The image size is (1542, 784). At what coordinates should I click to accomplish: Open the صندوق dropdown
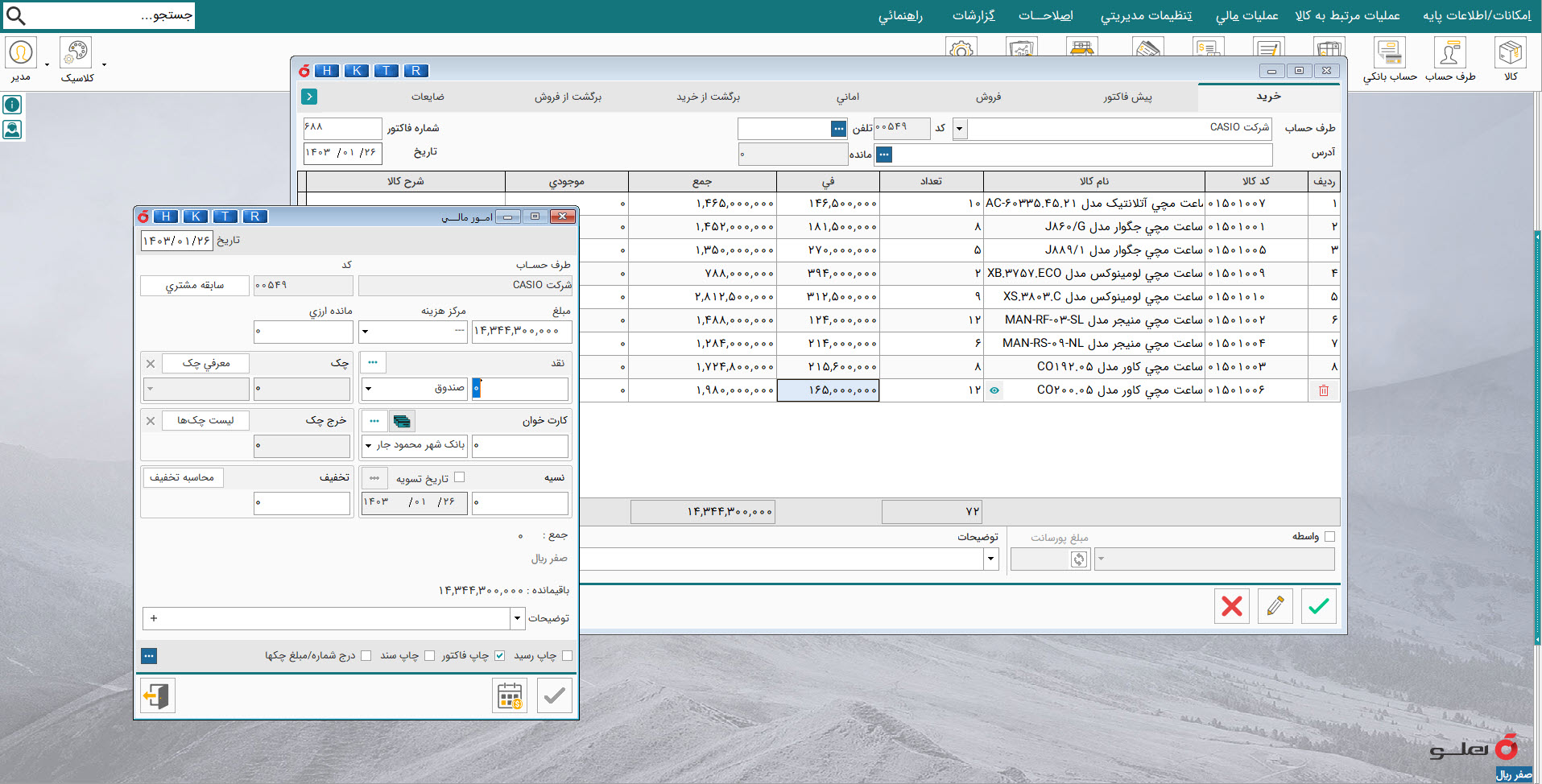click(x=368, y=389)
